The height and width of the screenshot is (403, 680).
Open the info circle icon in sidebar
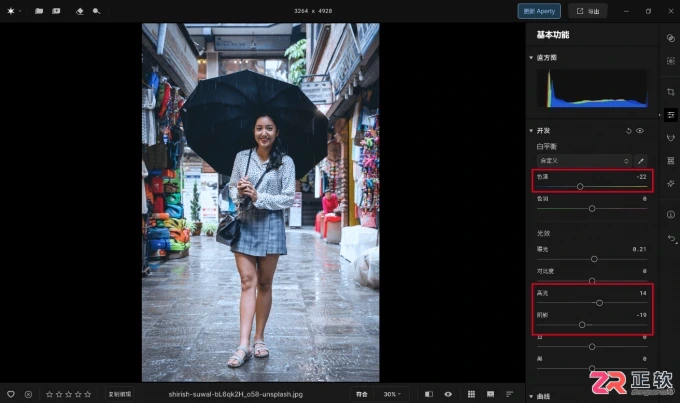click(670, 214)
